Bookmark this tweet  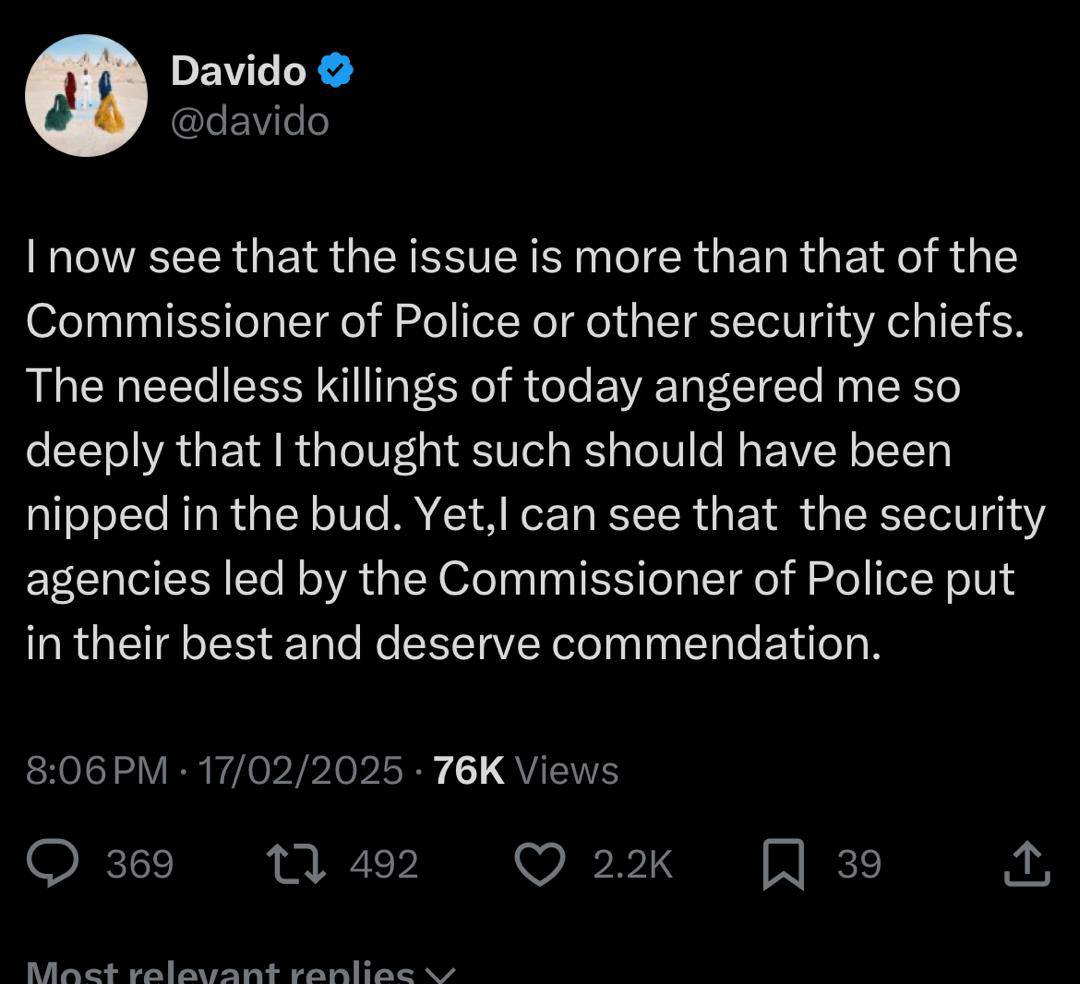pyautogui.click(x=783, y=864)
